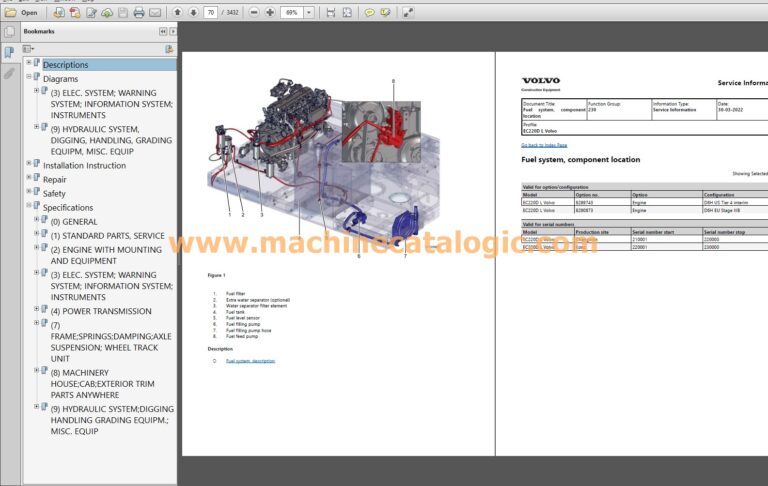
Task: Select the Descriptions bookmark
Action: pyautogui.click(x=66, y=65)
